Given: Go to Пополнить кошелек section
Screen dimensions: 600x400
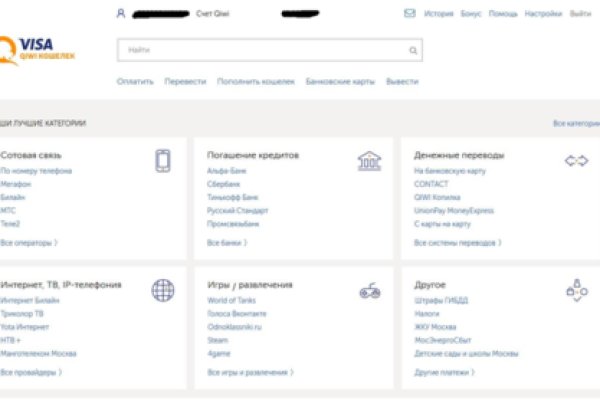Looking at the screenshot, I should point(256,81).
